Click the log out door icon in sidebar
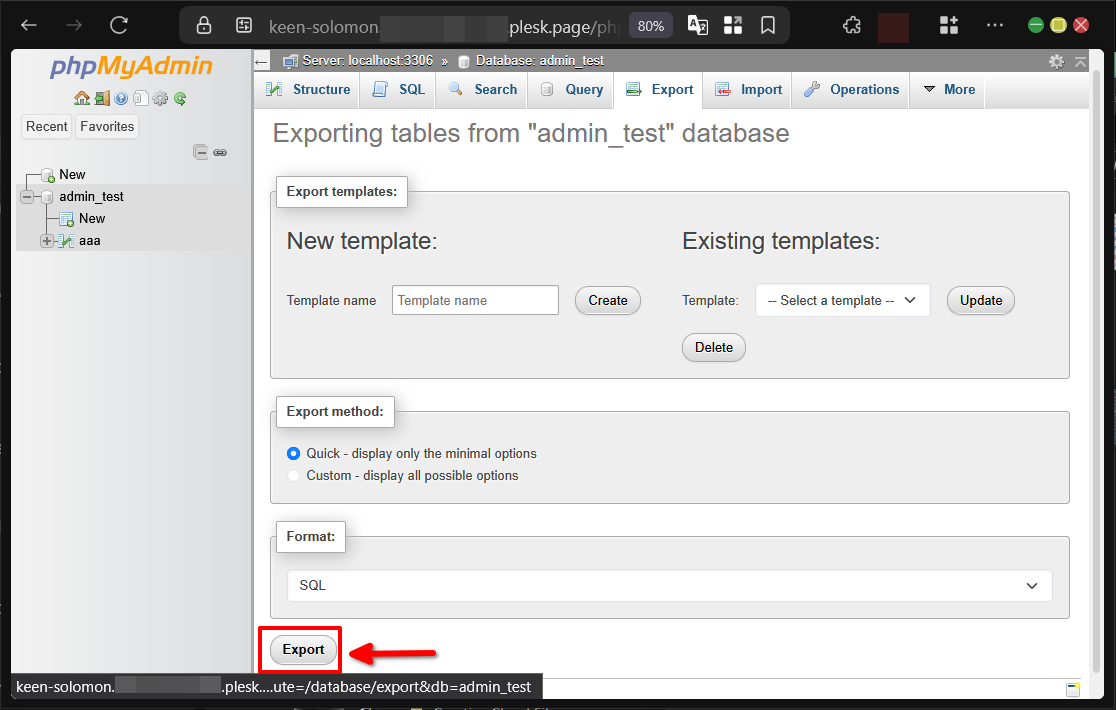This screenshot has width=1116, height=710. (101, 98)
